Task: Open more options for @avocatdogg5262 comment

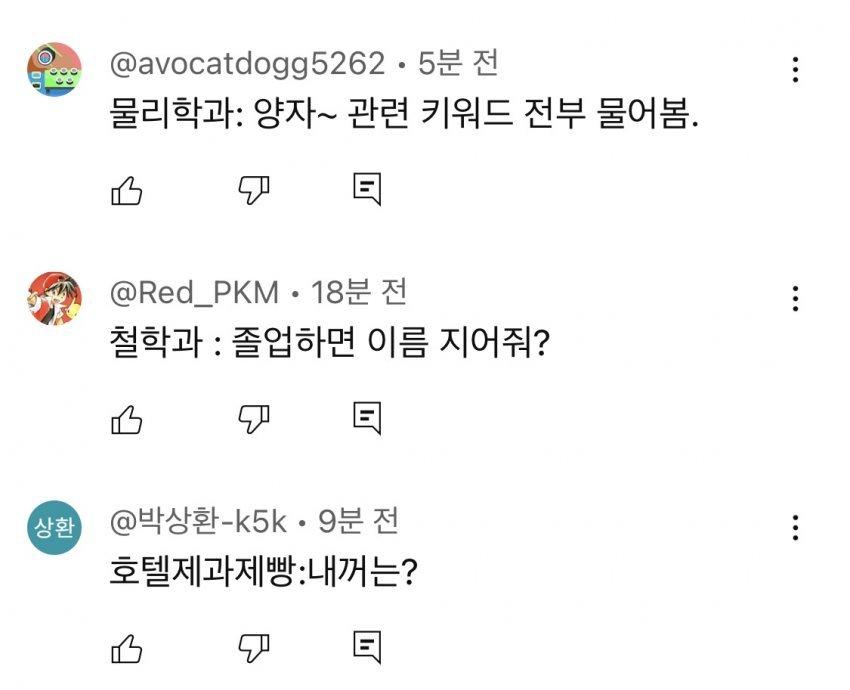Action: pos(795,69)
